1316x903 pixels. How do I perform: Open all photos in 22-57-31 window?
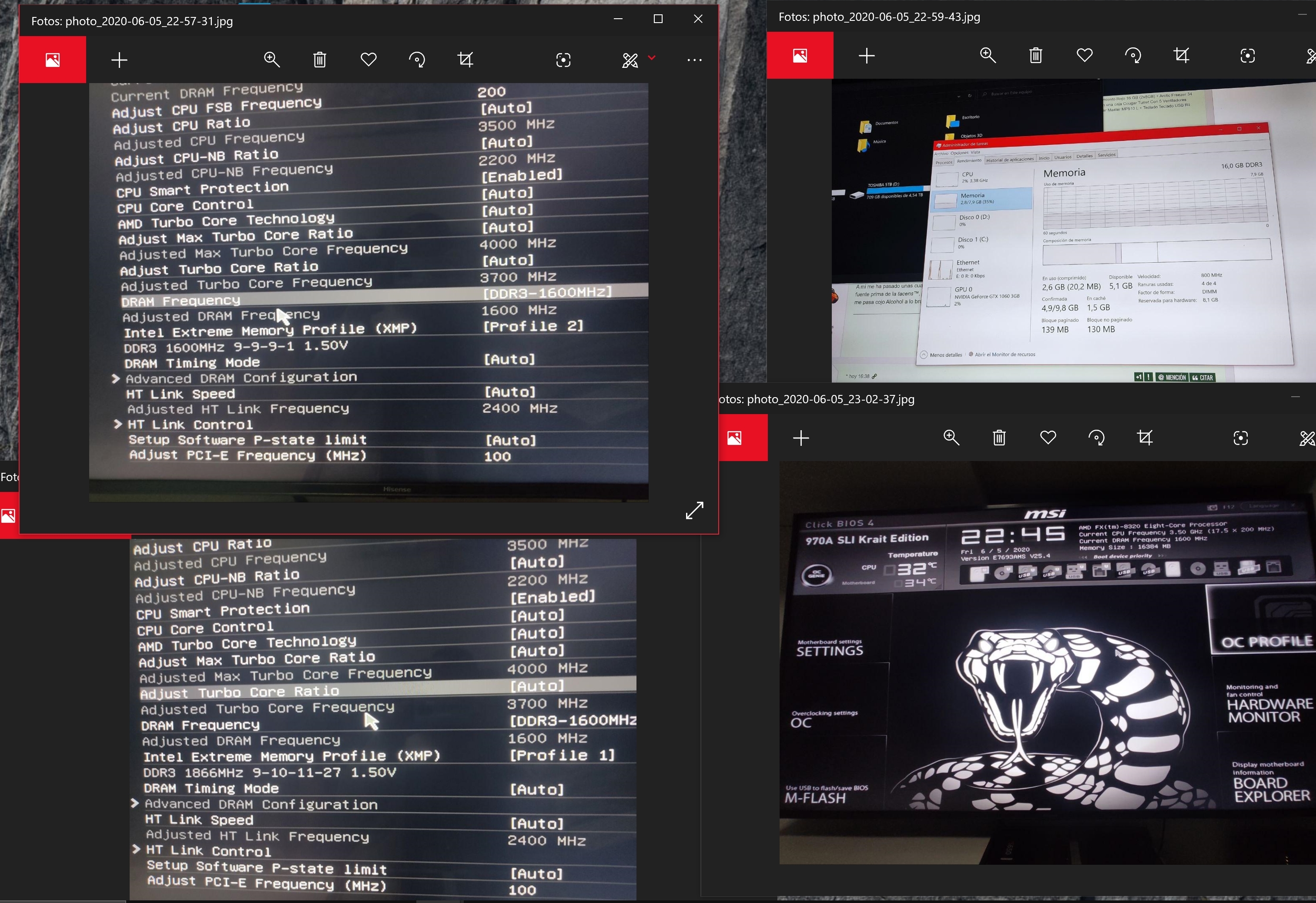click(53, 60)
